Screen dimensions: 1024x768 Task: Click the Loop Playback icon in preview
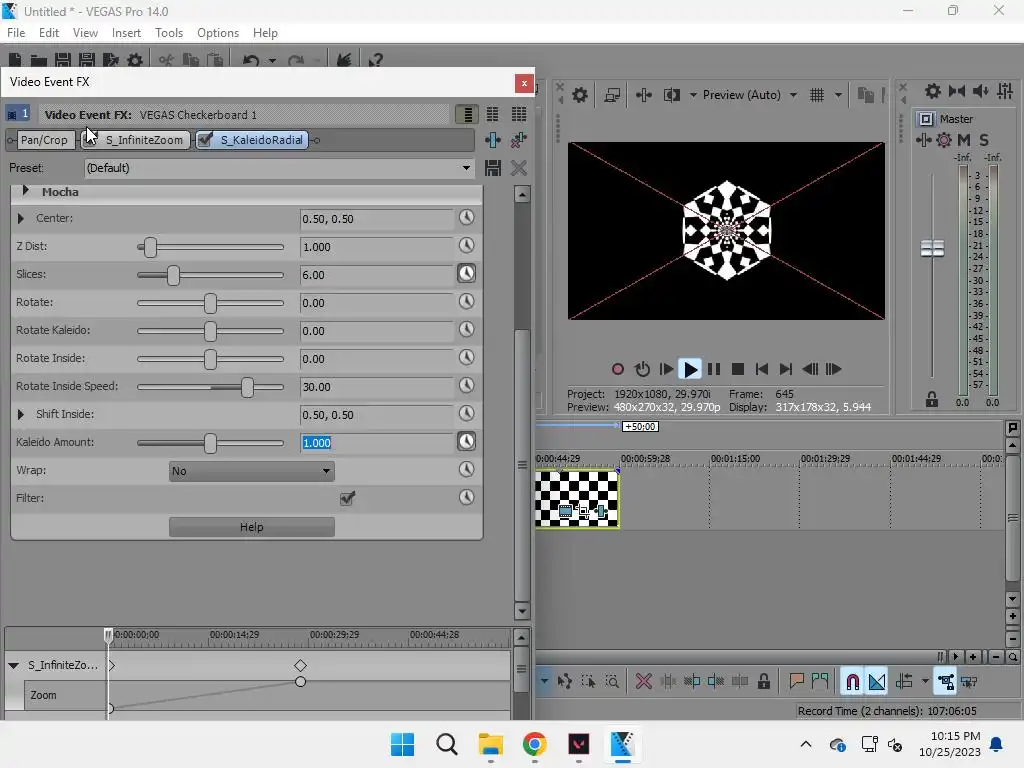tap(642, 369)
